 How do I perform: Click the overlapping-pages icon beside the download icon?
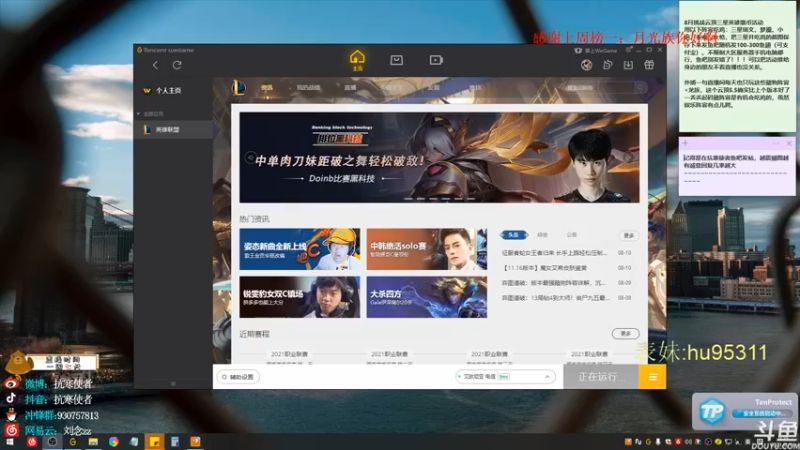[607, 65]
